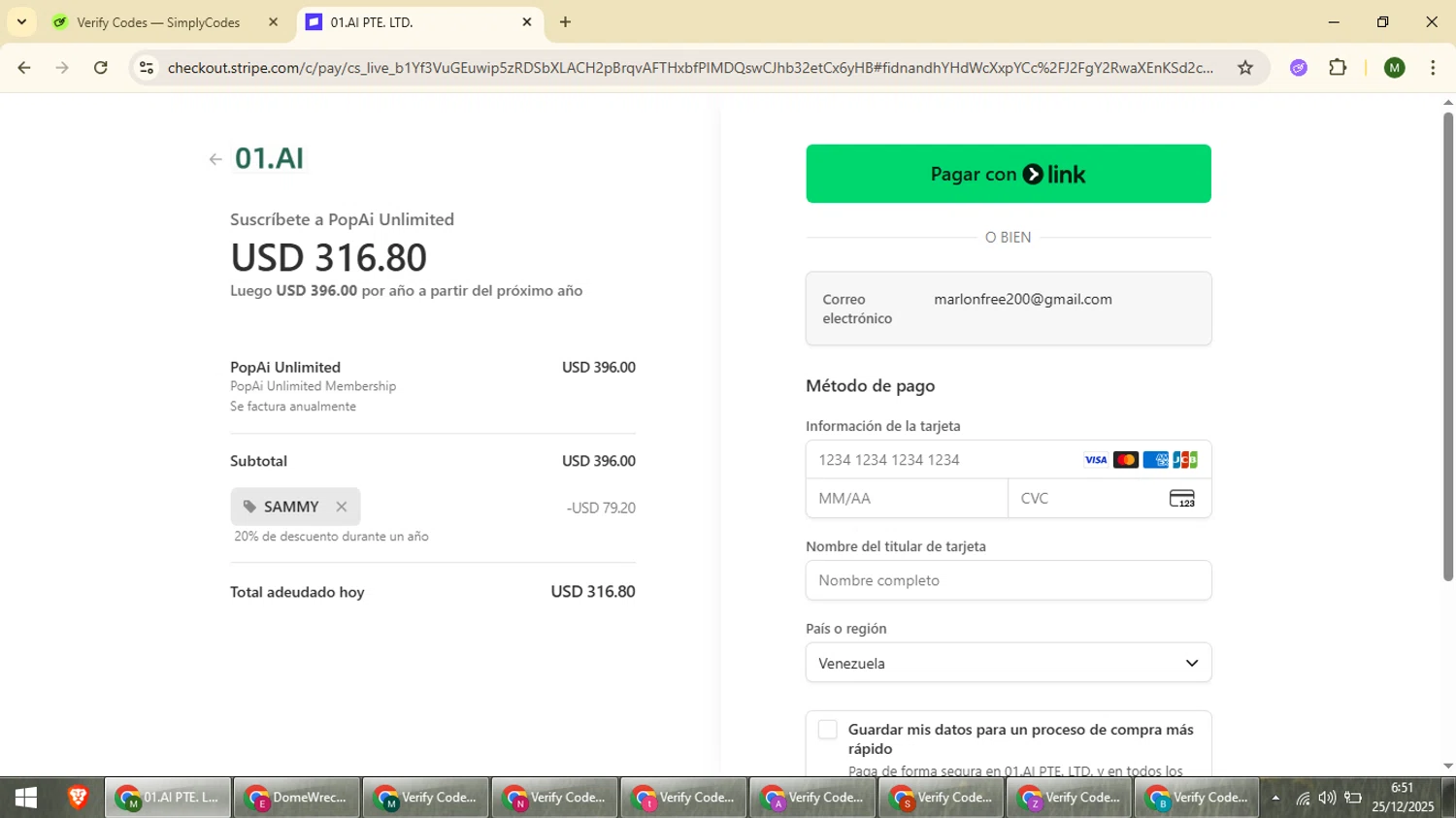Navigate forward in the browser
Image resolution: width=1456 pixels, height=818 pixels.
pos(62,67)
